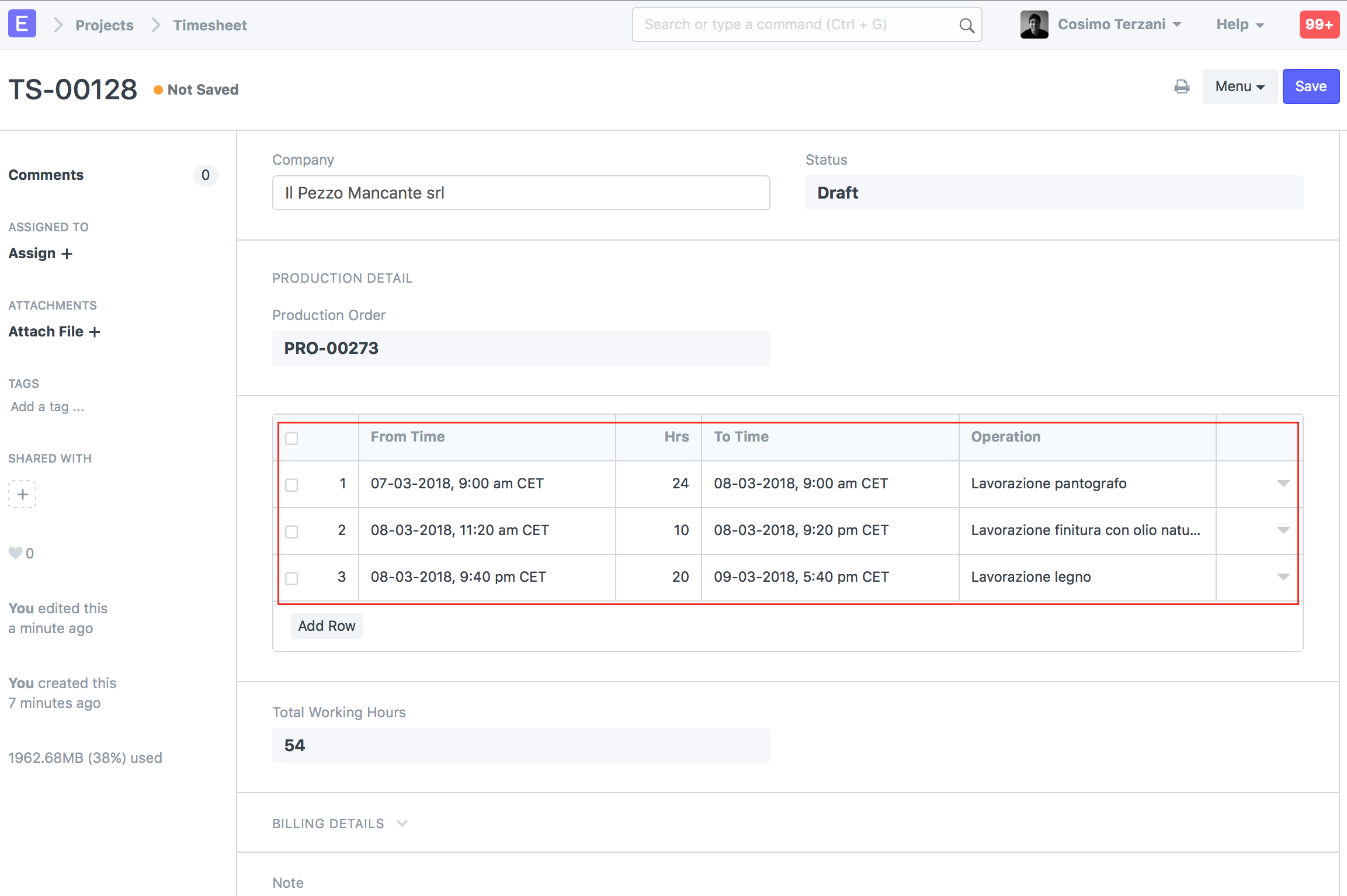The image size is (1347, 896).
Task: Click the plus icon under Shared With
Action: pyautogui.click(x=22, y=494)
